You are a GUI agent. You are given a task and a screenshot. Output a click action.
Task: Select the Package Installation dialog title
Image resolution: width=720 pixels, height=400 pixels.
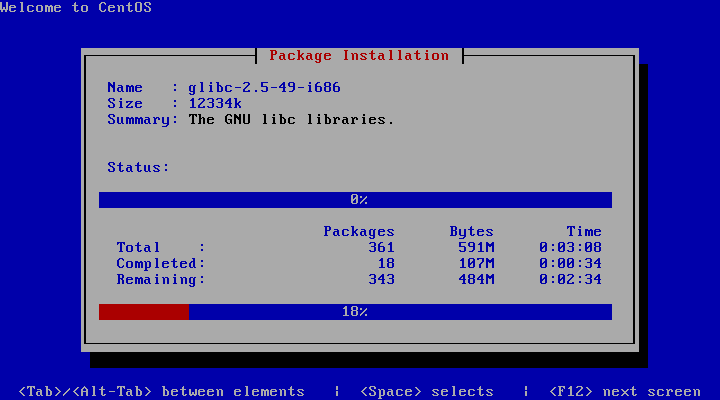pos(359,56)
